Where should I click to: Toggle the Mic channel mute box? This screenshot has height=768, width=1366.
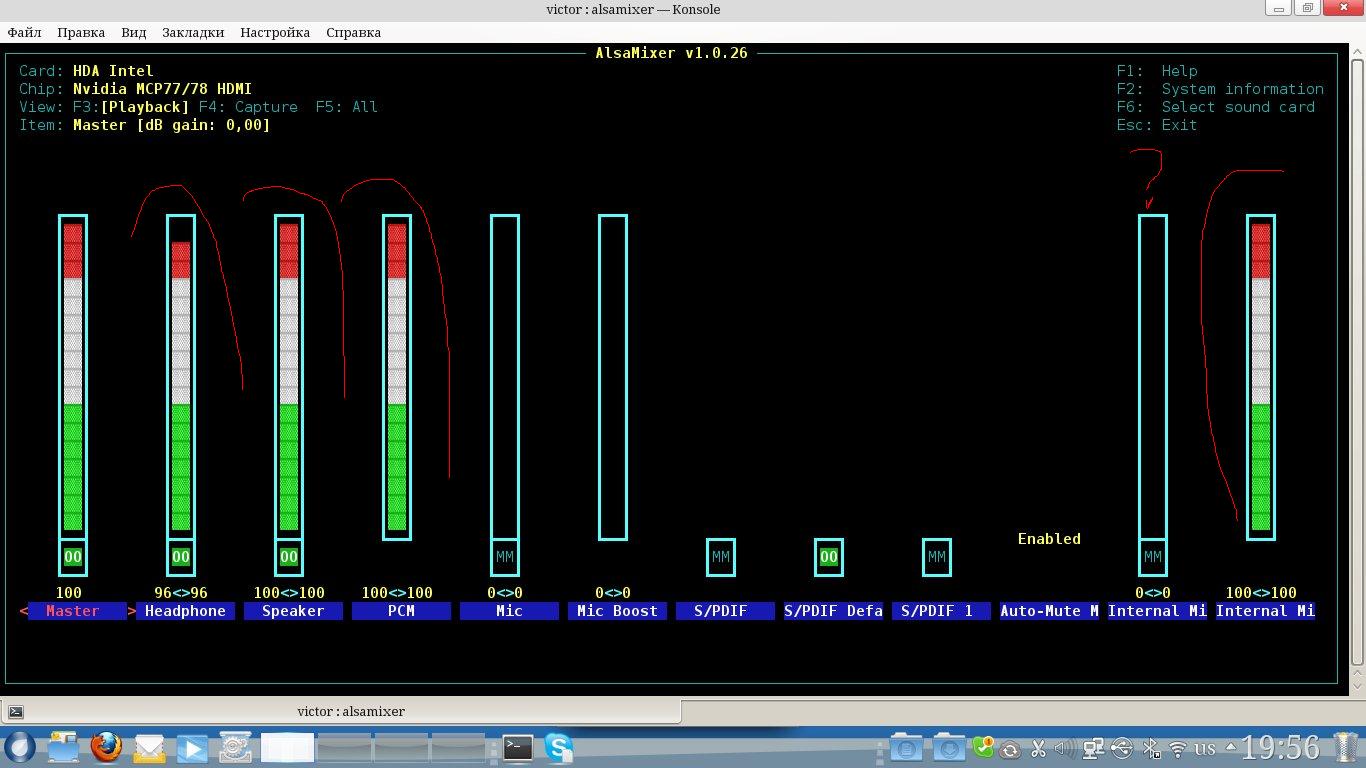coord(505,557)
